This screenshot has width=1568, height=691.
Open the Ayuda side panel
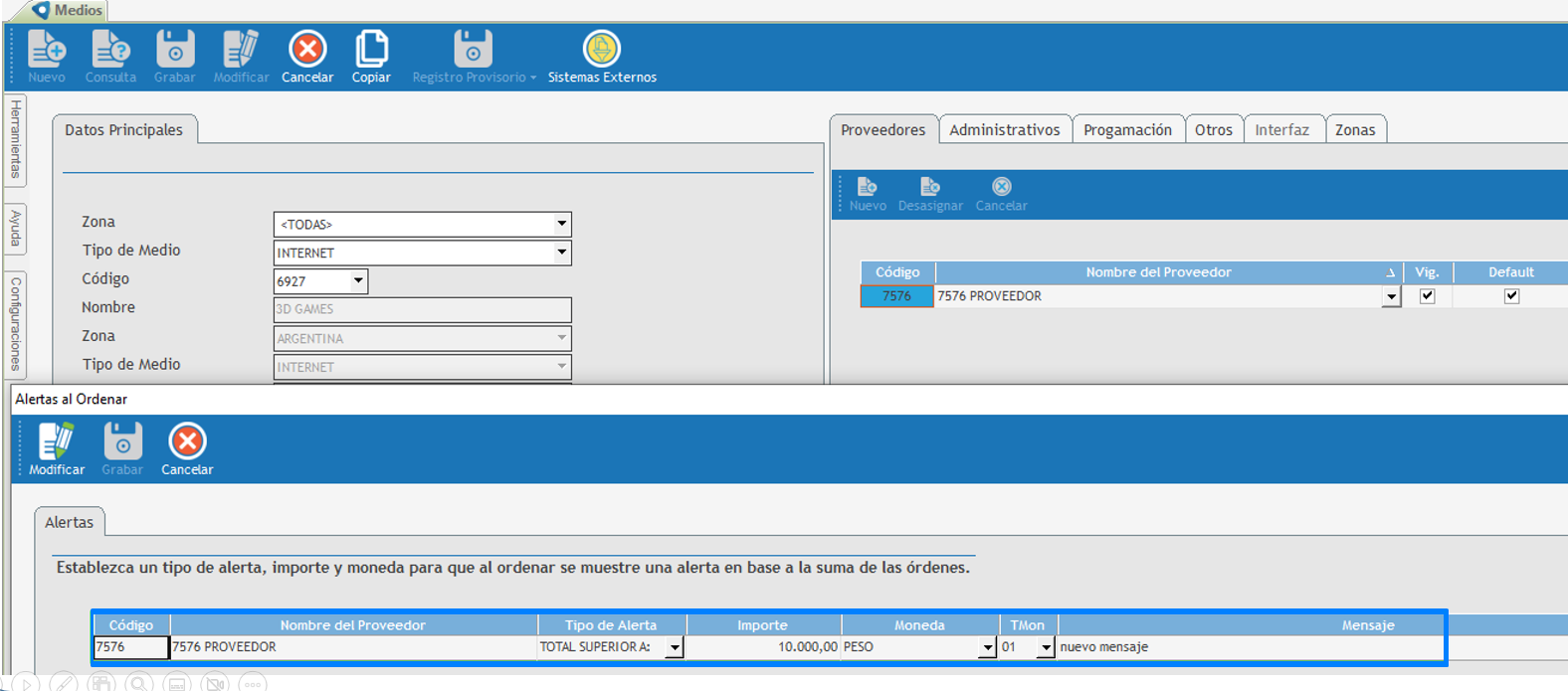click(x=15, y=229)
